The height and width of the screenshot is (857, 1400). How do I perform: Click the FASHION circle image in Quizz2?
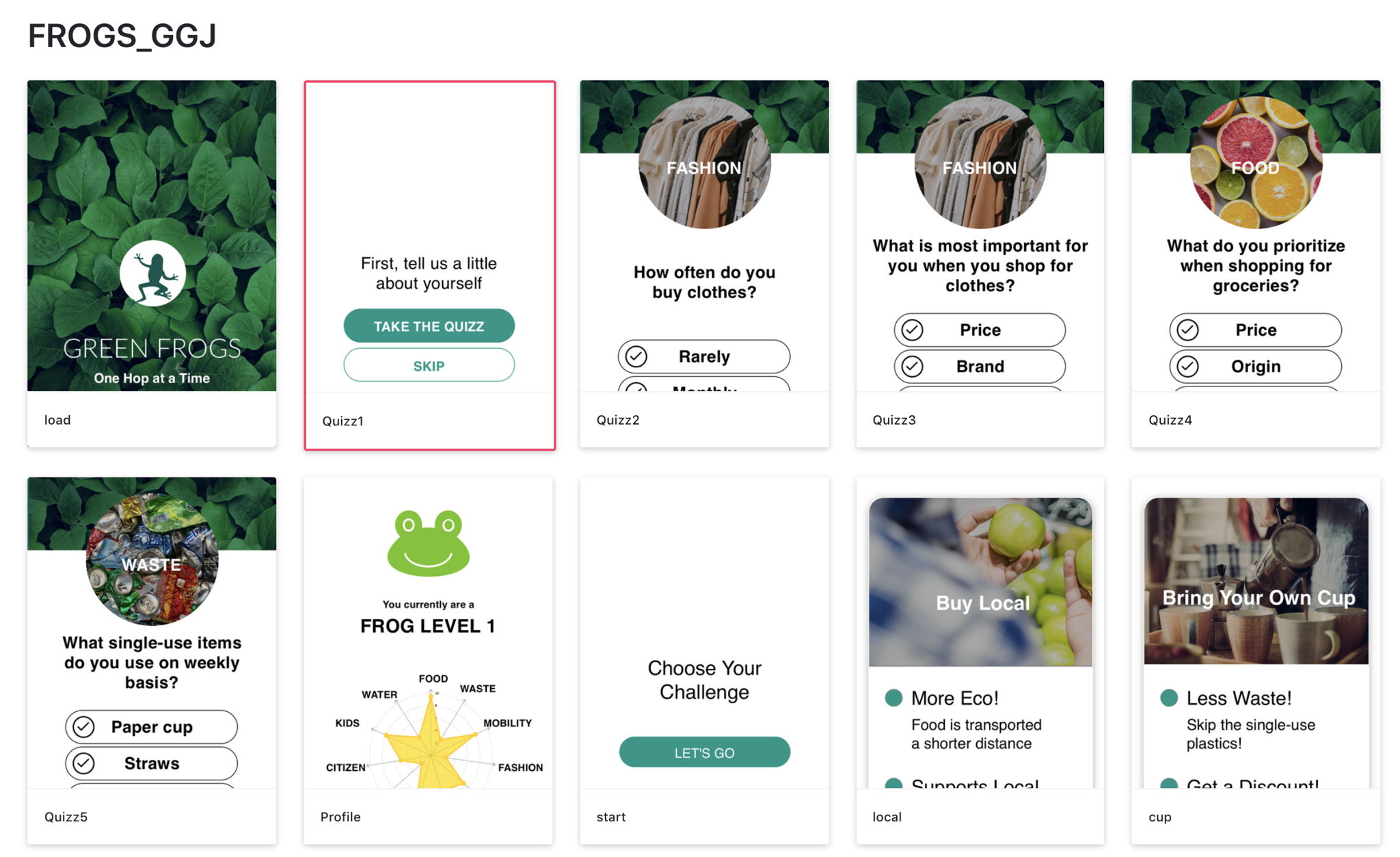(x=704, y=163)
